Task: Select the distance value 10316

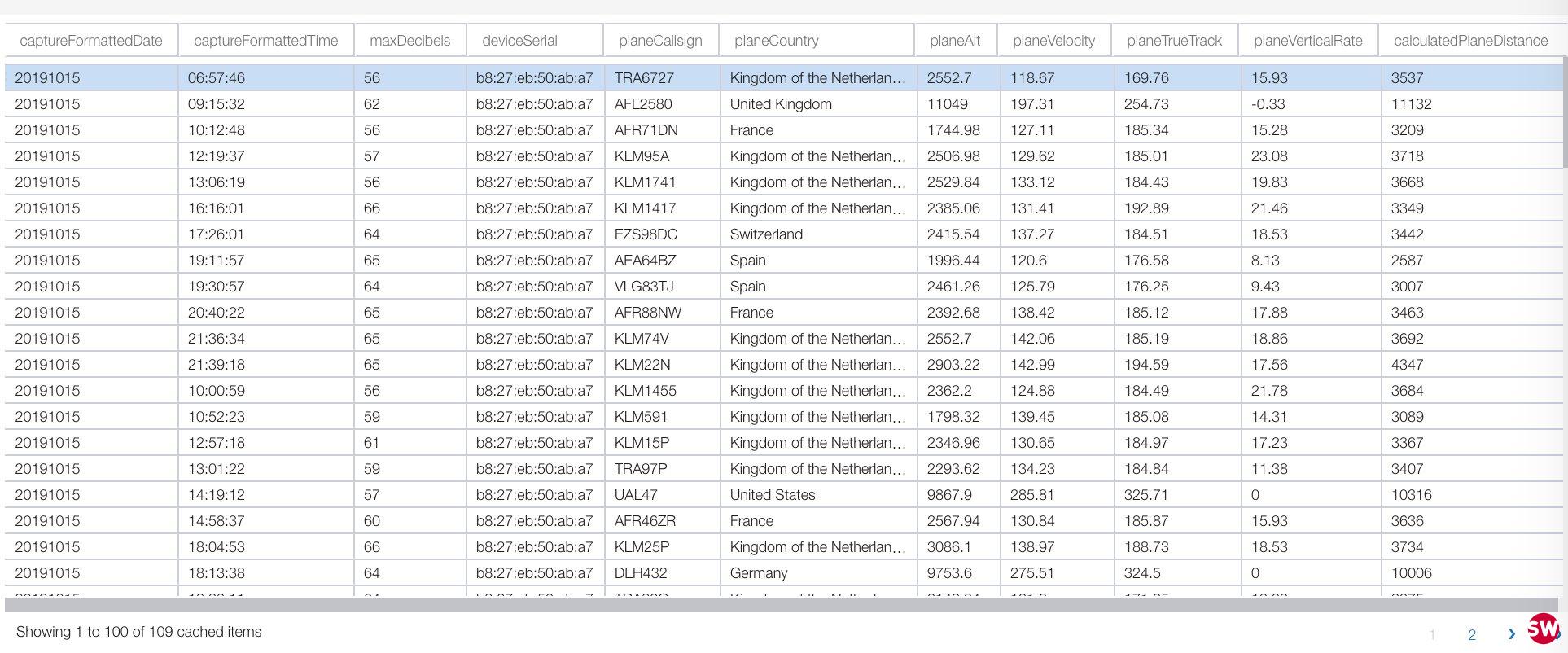Action: tap(1412, 495)
